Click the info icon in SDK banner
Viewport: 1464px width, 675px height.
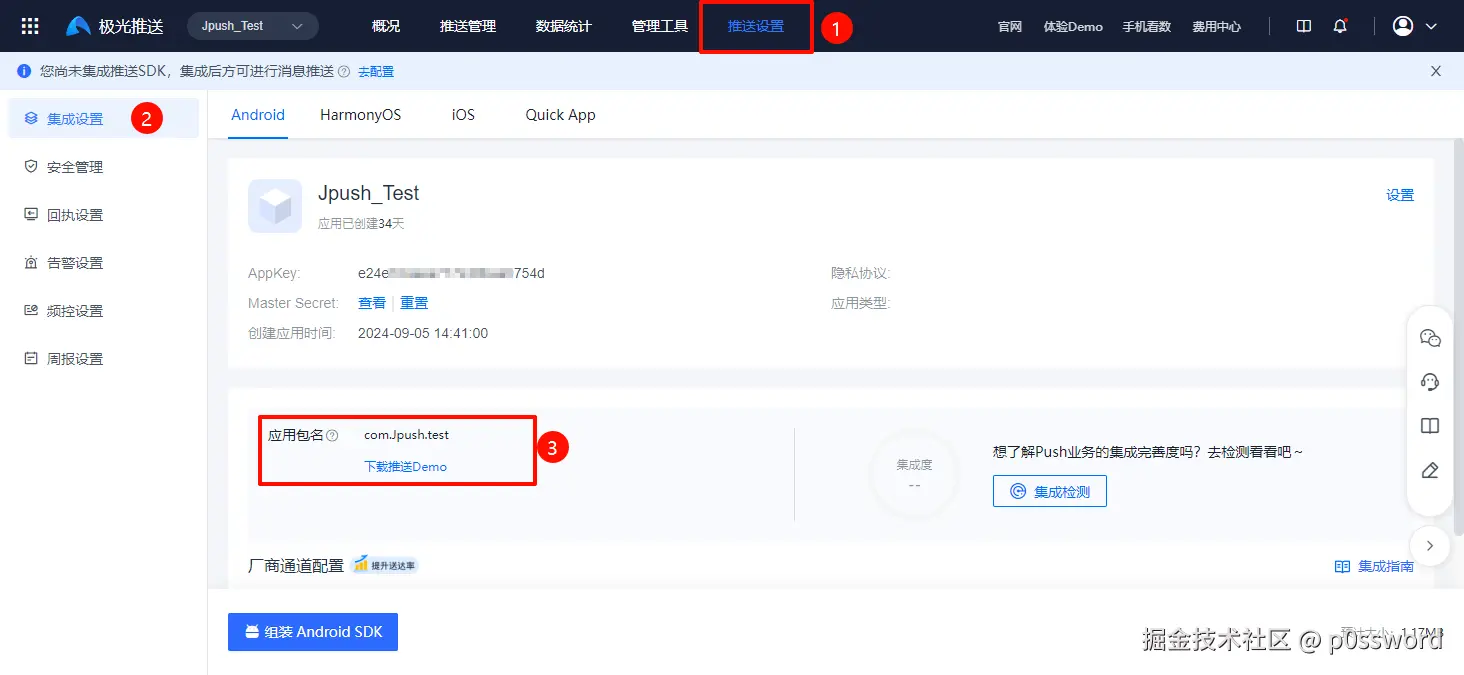click(24, 71)
